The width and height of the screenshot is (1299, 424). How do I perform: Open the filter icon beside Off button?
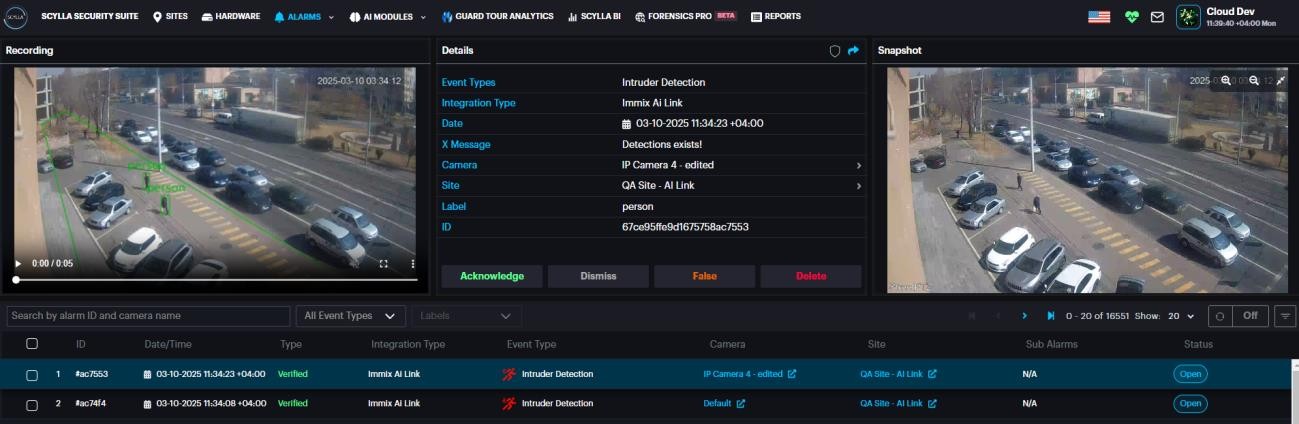pyautogui.click(x=1285, y=315)
